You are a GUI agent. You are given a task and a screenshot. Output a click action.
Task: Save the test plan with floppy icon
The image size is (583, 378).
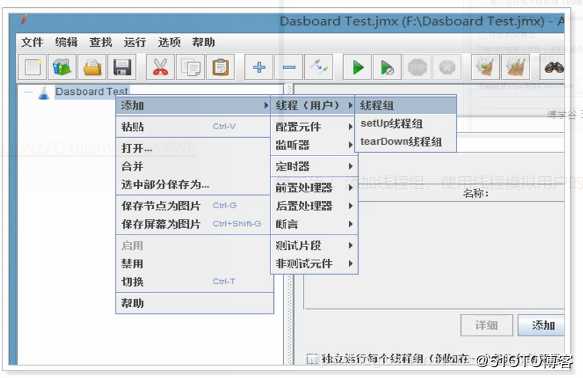click(x=122, y=67)
